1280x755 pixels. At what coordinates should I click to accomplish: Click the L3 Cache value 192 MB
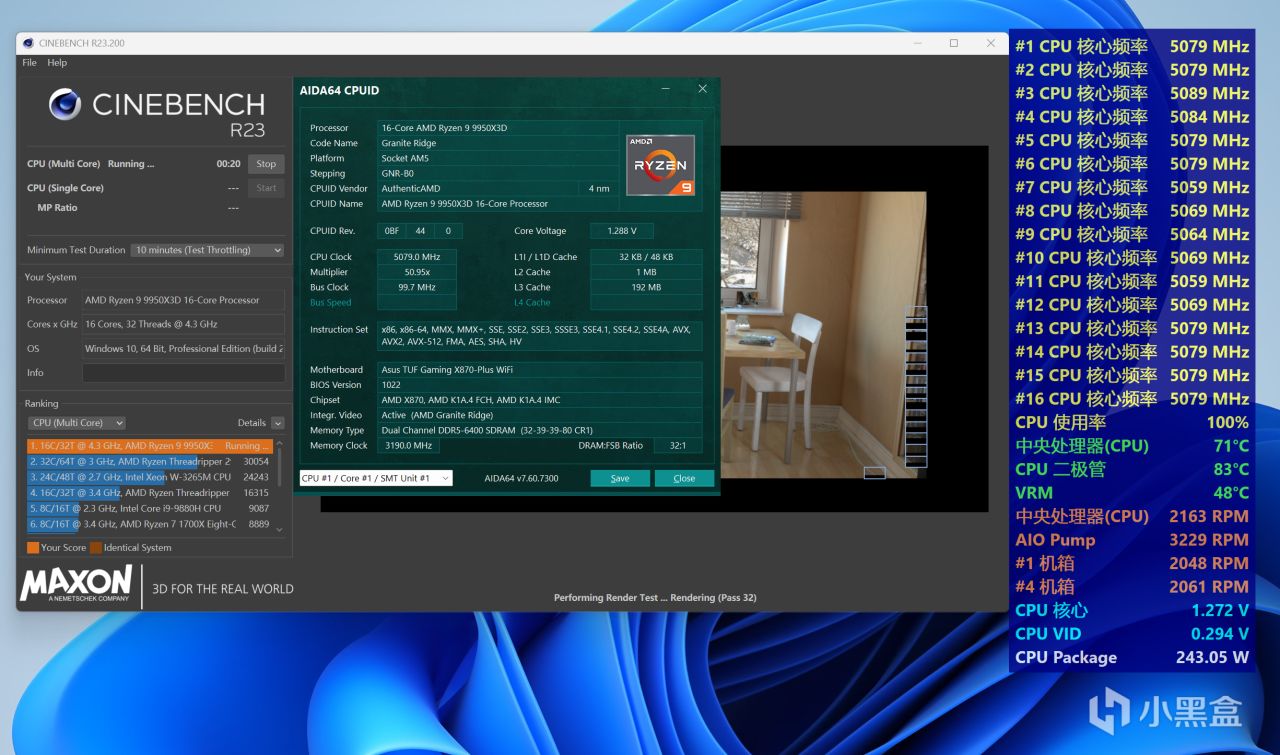click(646, 287)
